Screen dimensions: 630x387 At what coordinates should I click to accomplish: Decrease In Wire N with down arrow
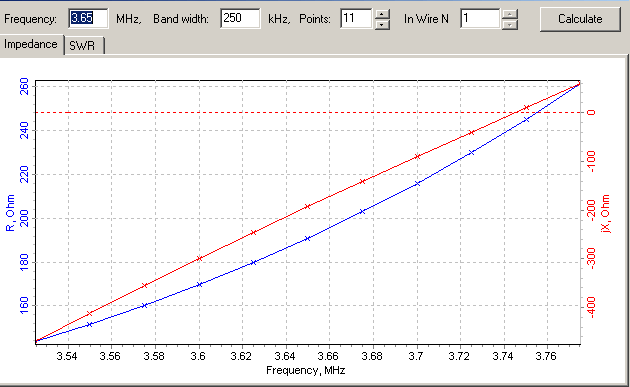(510, 24)
